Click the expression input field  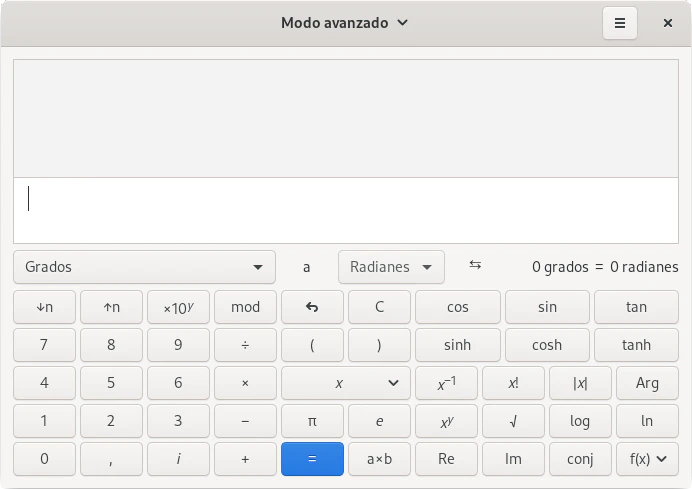(x=345, y=210)
